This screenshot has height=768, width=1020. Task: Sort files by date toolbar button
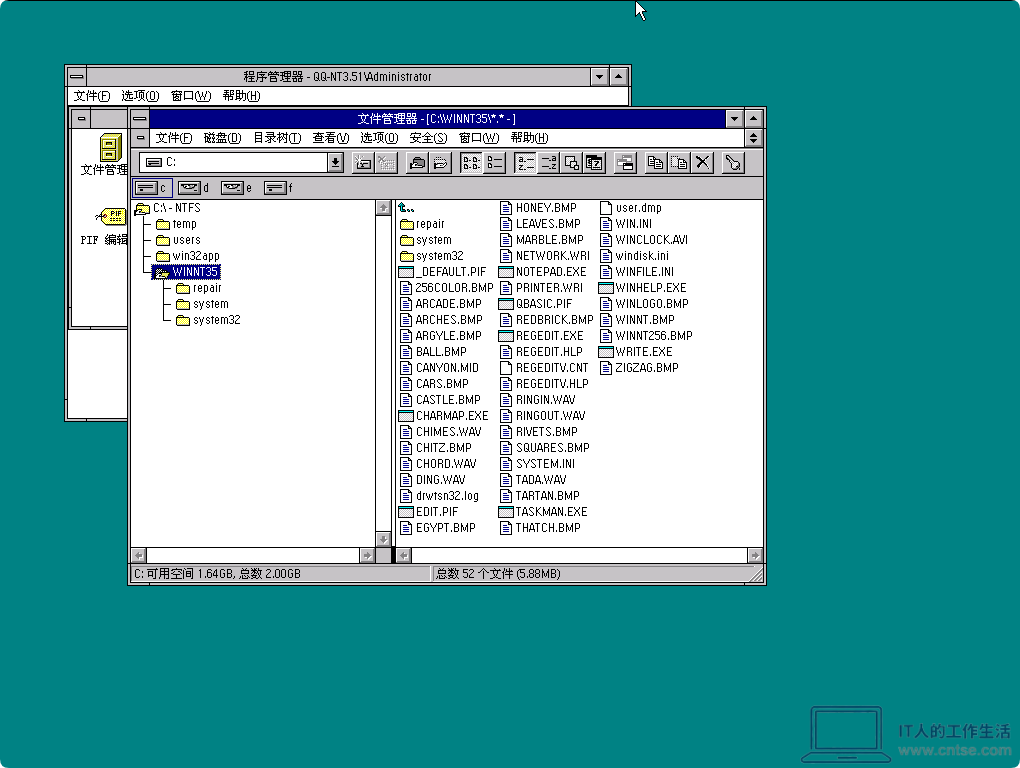point(594,163)
